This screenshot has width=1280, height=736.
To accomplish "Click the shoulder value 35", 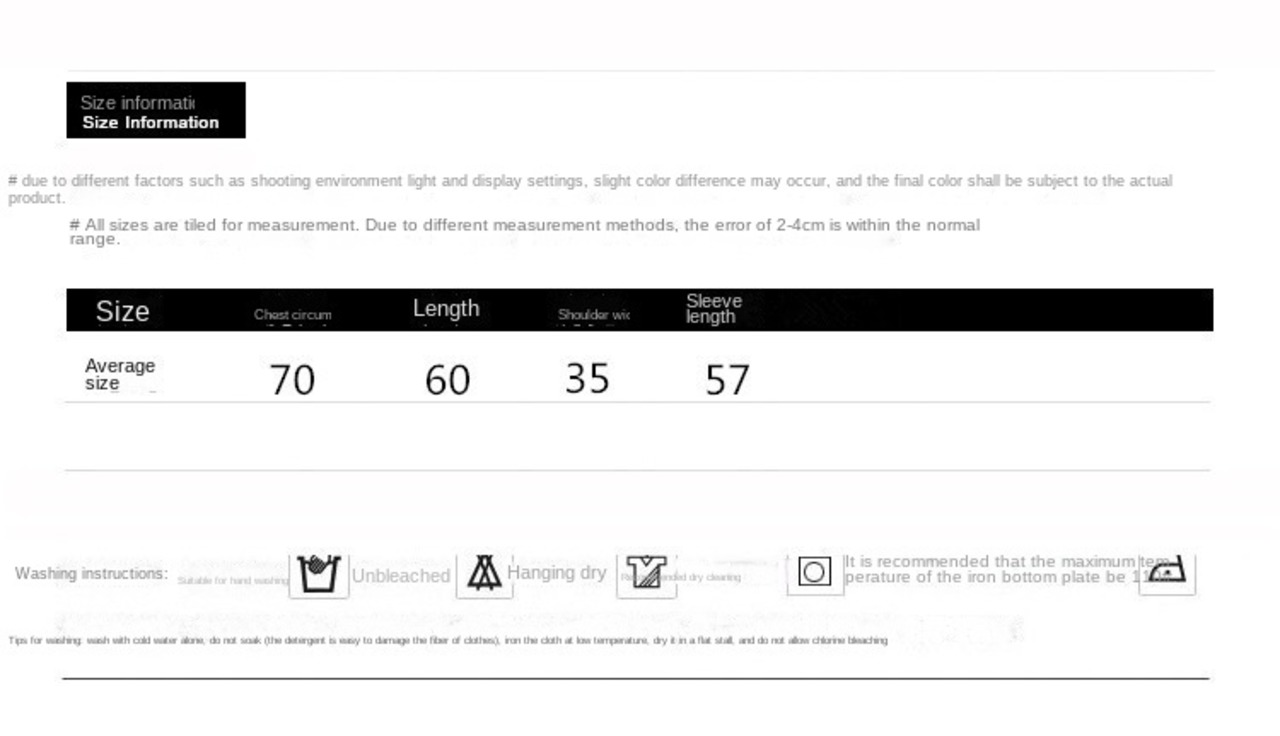I will point(587,379).
